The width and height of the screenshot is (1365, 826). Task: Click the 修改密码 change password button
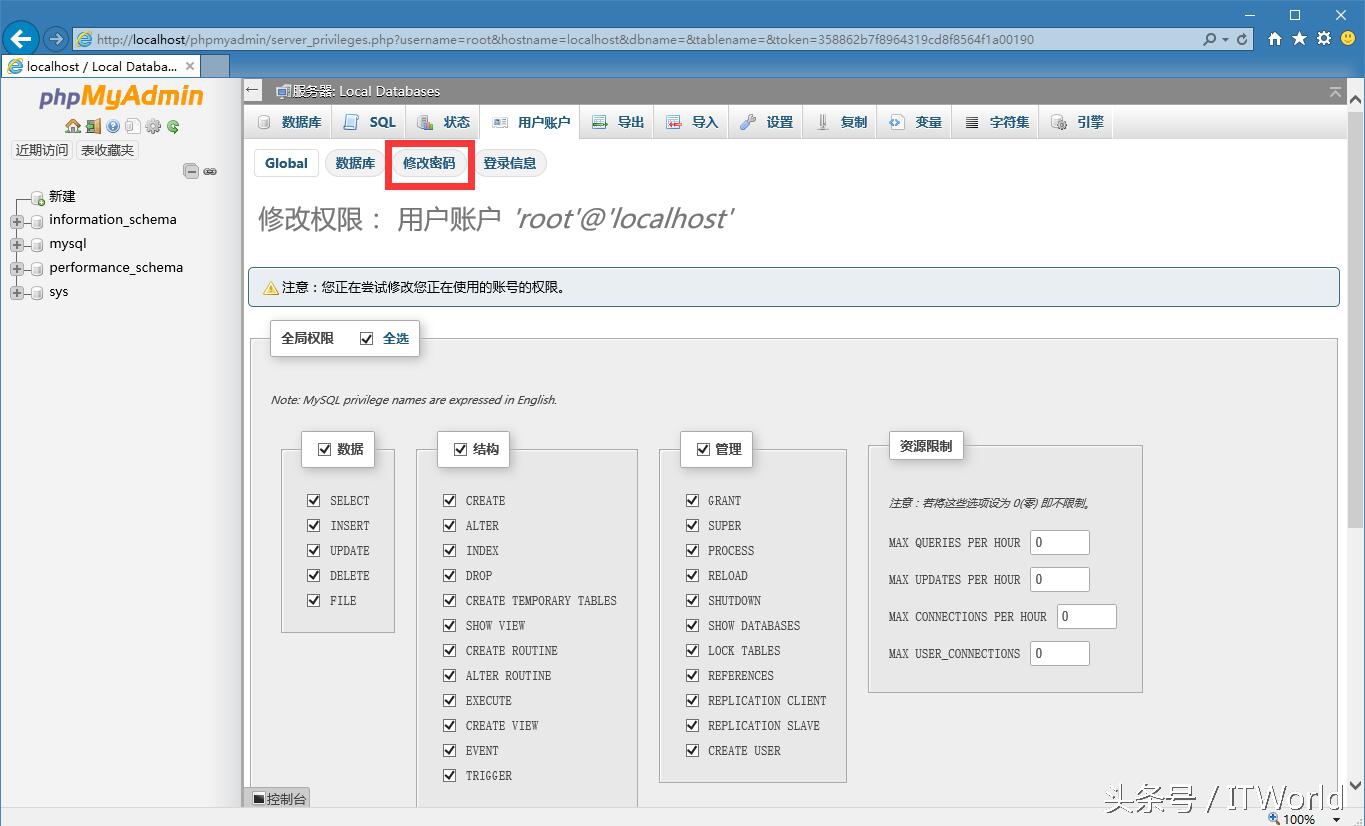429,163
